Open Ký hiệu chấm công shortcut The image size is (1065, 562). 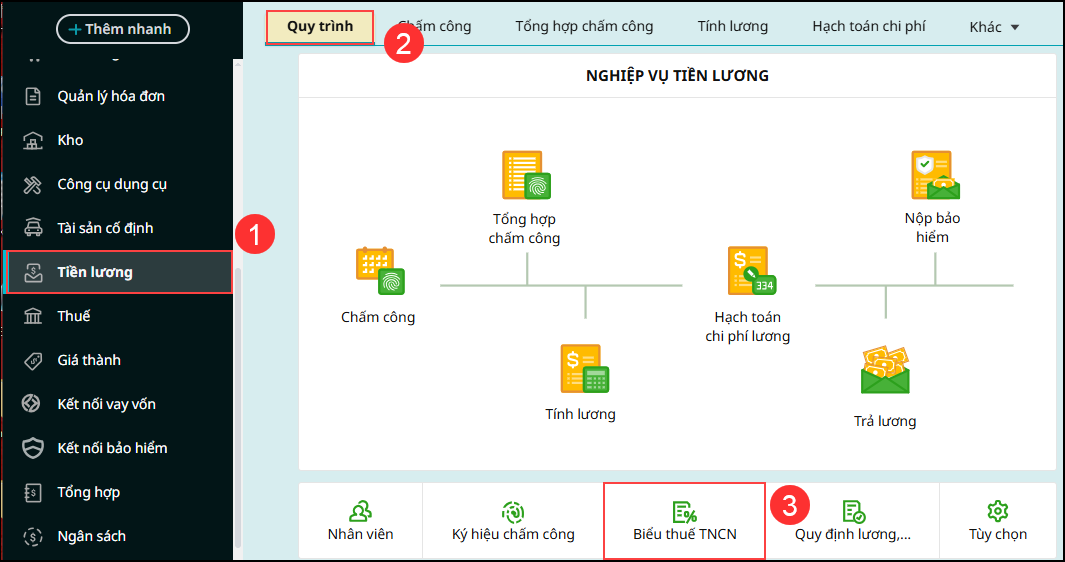tap(513, 521)
